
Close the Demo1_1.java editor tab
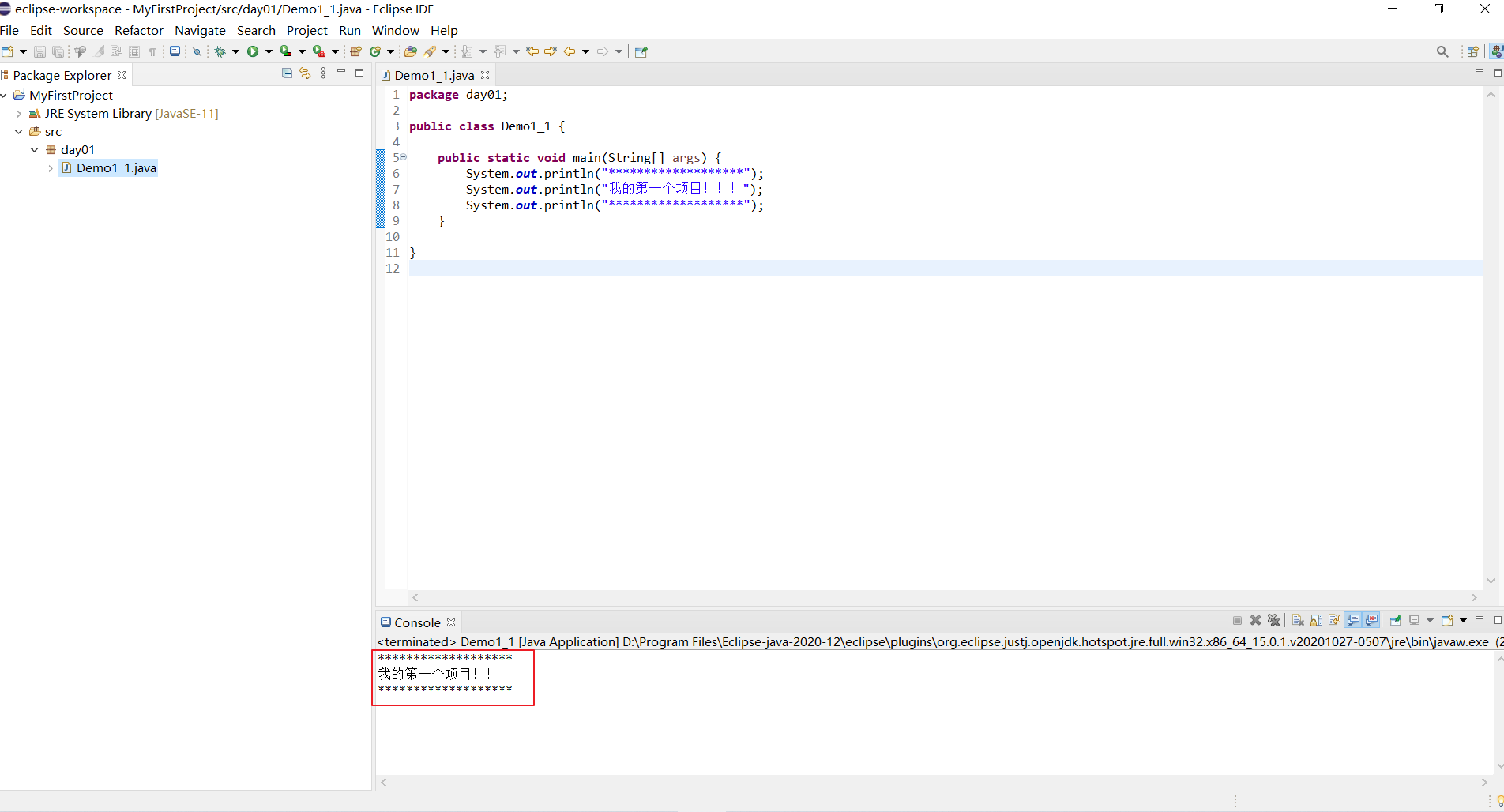point(485,75)
